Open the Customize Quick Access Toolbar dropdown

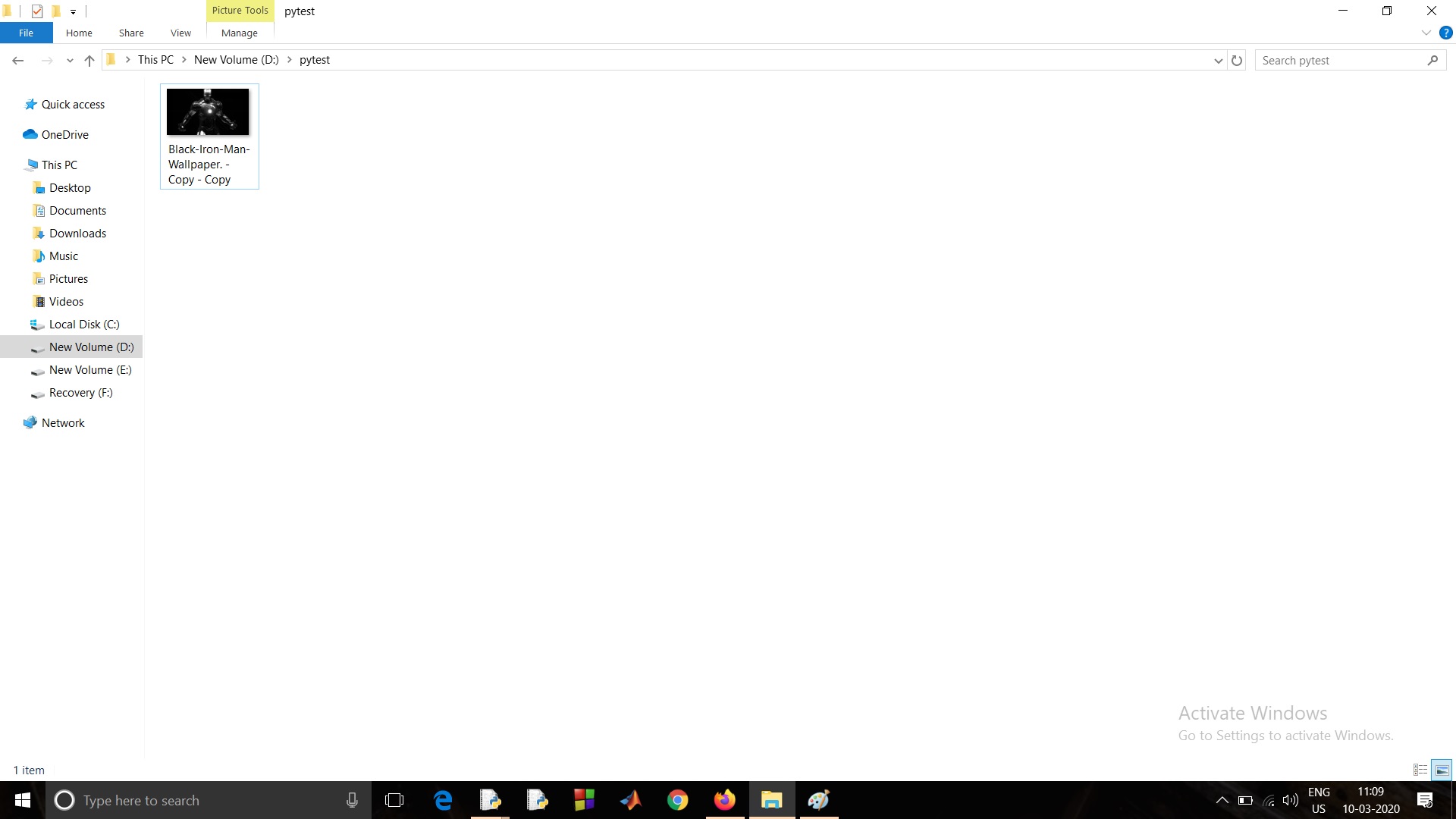tap(73, 11)
